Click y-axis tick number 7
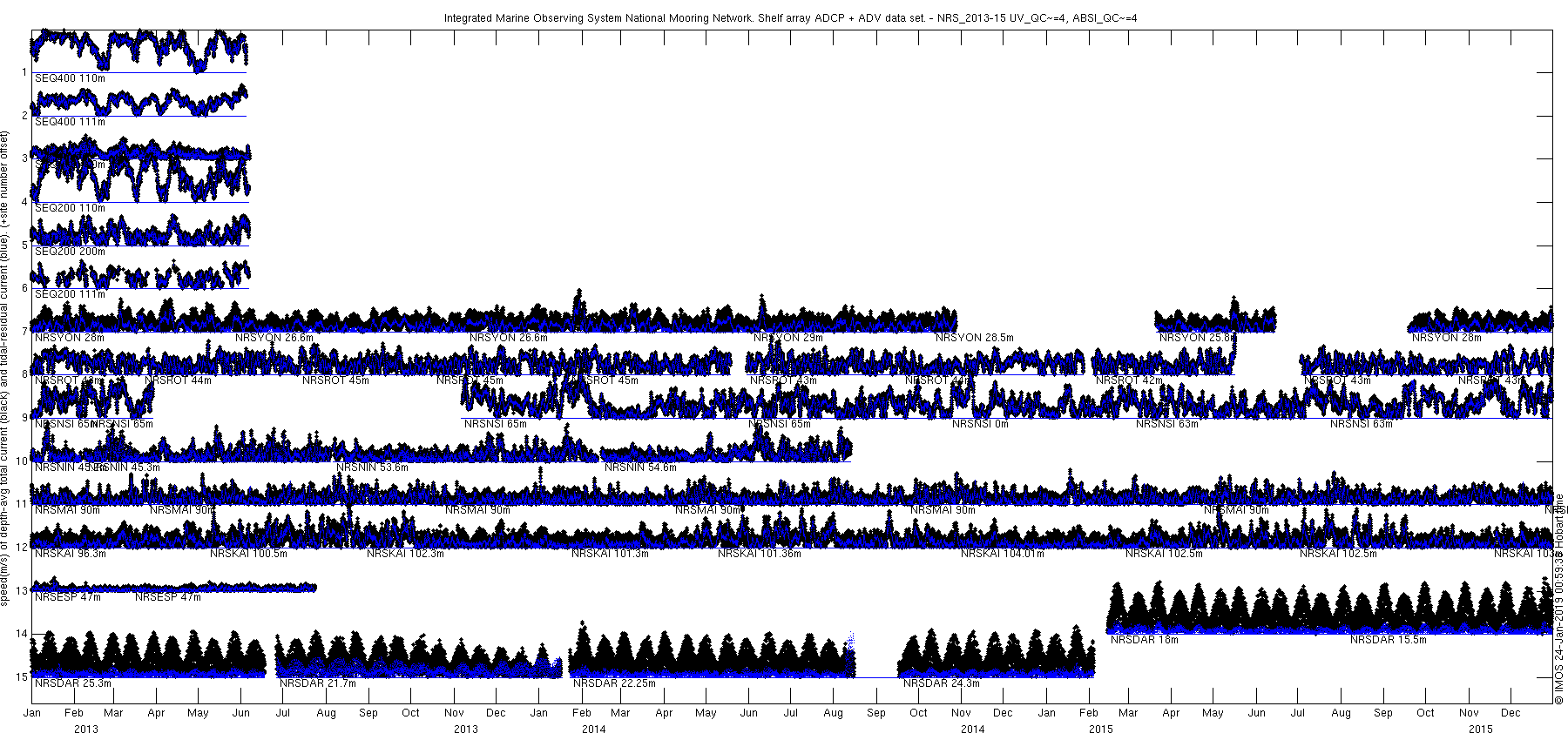The height and width of the screenshot is (740, 1568). (24, 331)
